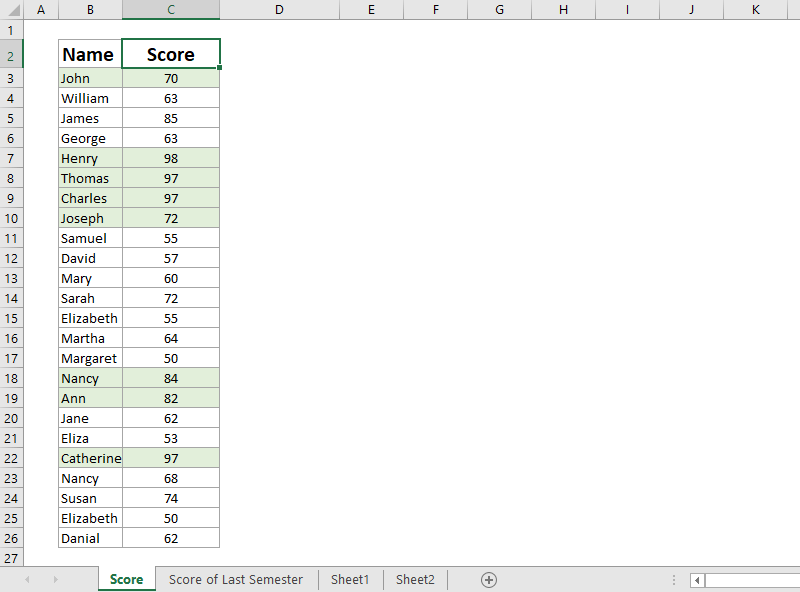The height and width of the screenshot is (592, 800).
Task: Open the Score of Last Semester sheet
Action: point(236,580)
